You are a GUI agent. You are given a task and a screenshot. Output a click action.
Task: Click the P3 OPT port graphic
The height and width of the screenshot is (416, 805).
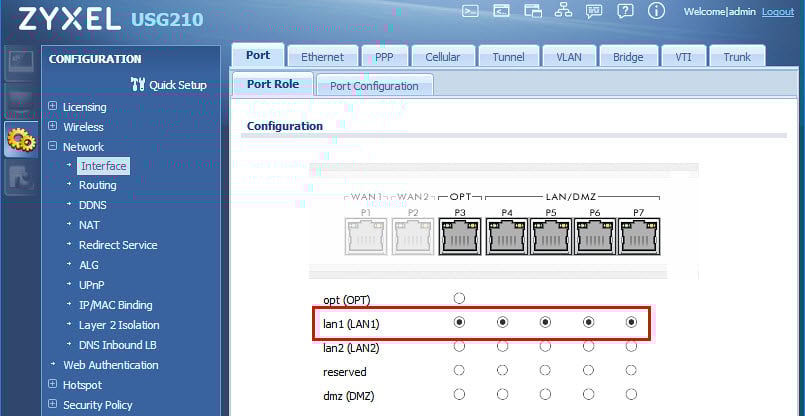pos(459,236)
